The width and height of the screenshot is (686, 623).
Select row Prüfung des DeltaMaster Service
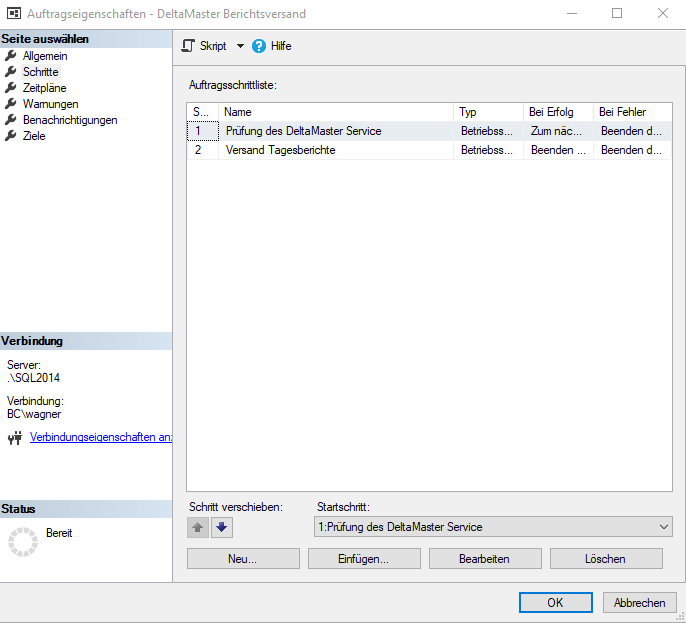pos(303,131)
